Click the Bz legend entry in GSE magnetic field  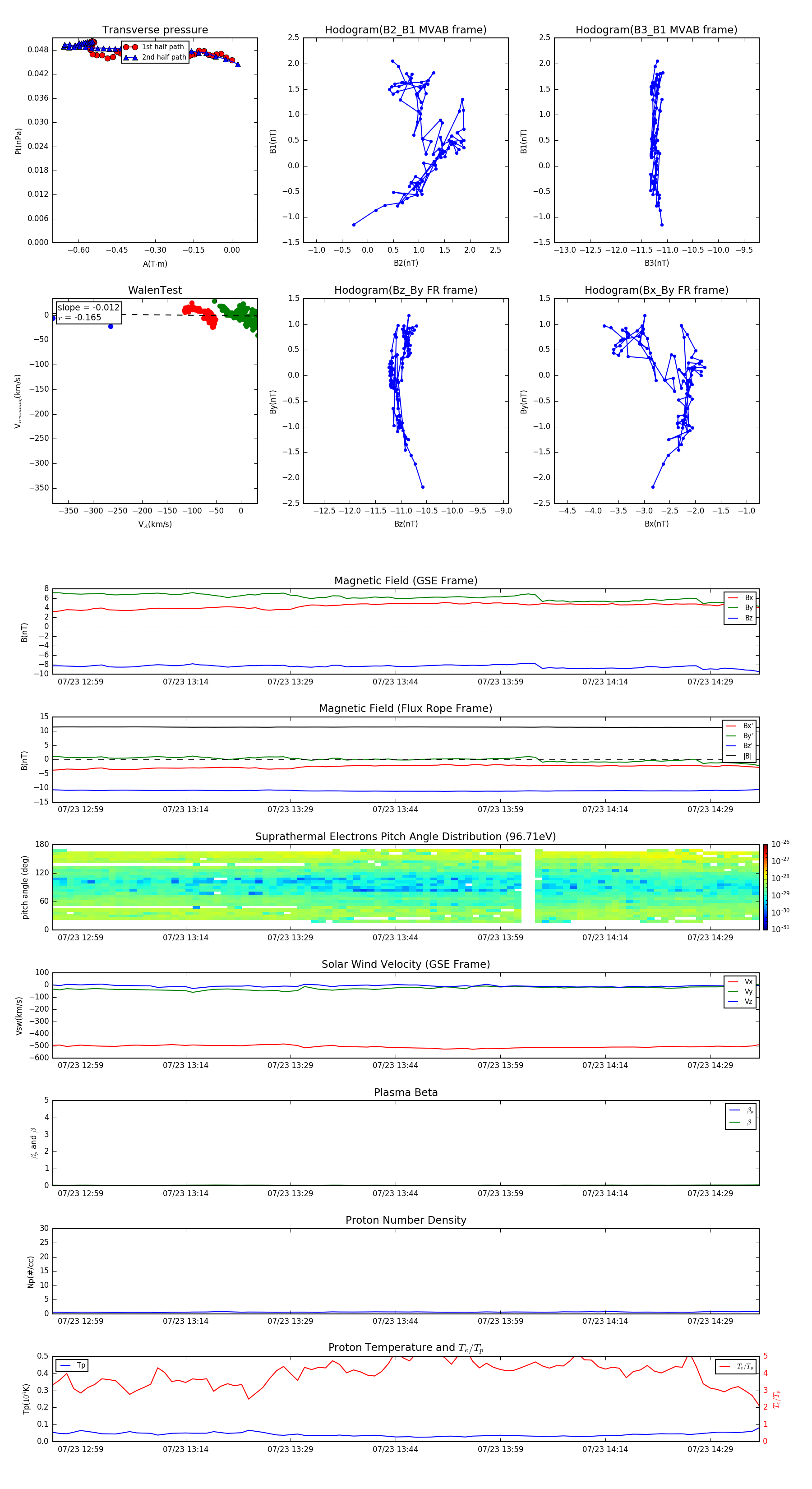point(740,618)
